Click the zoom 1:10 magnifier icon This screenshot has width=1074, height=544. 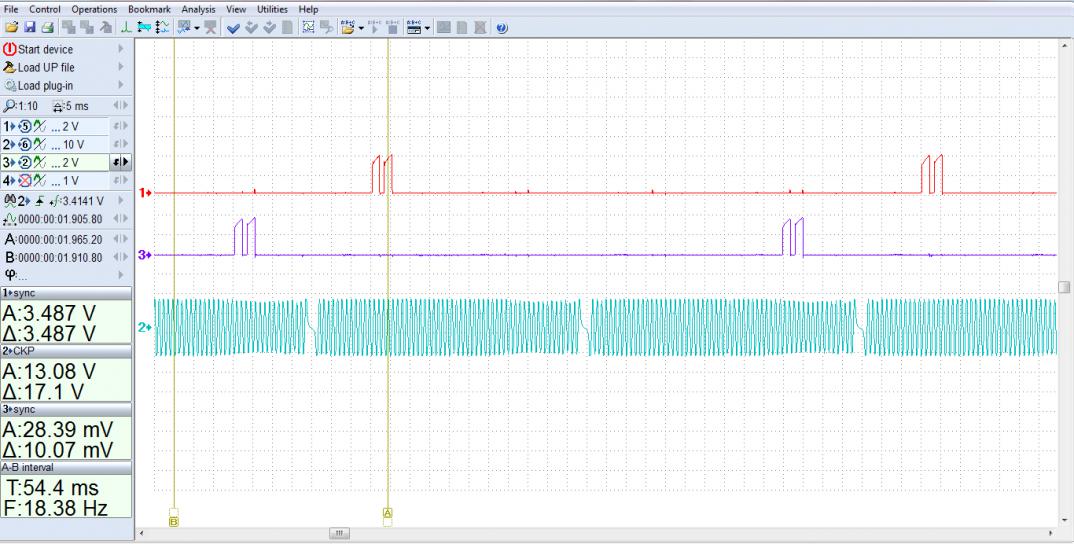(x=10, y=107)
